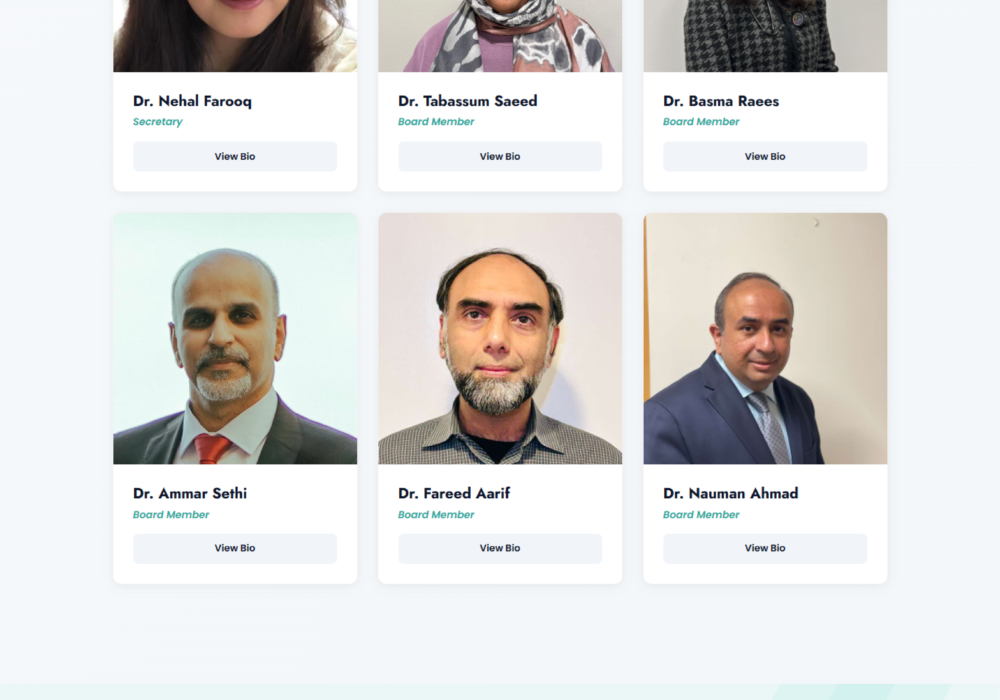
Task: Click Board Member label under Dr. Nauman Ahmad
Action: pos(701,514)
